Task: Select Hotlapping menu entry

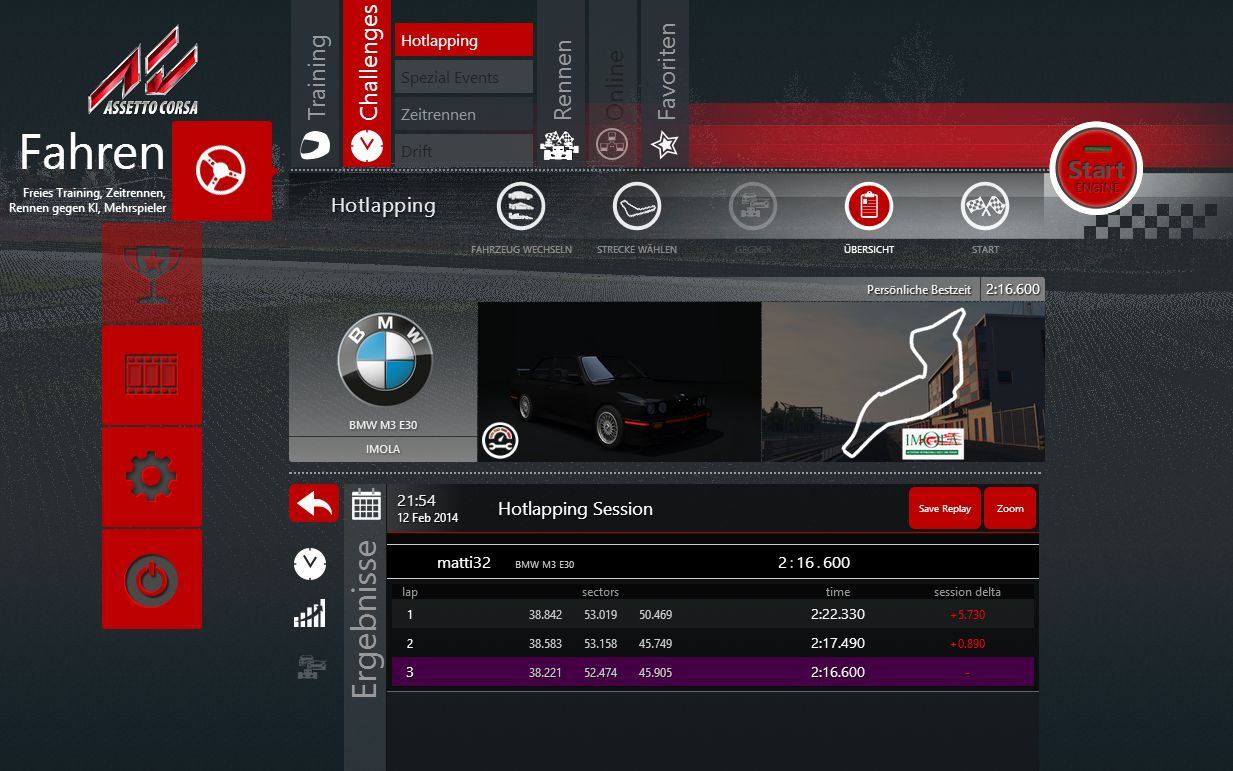Action: point(464,40)
